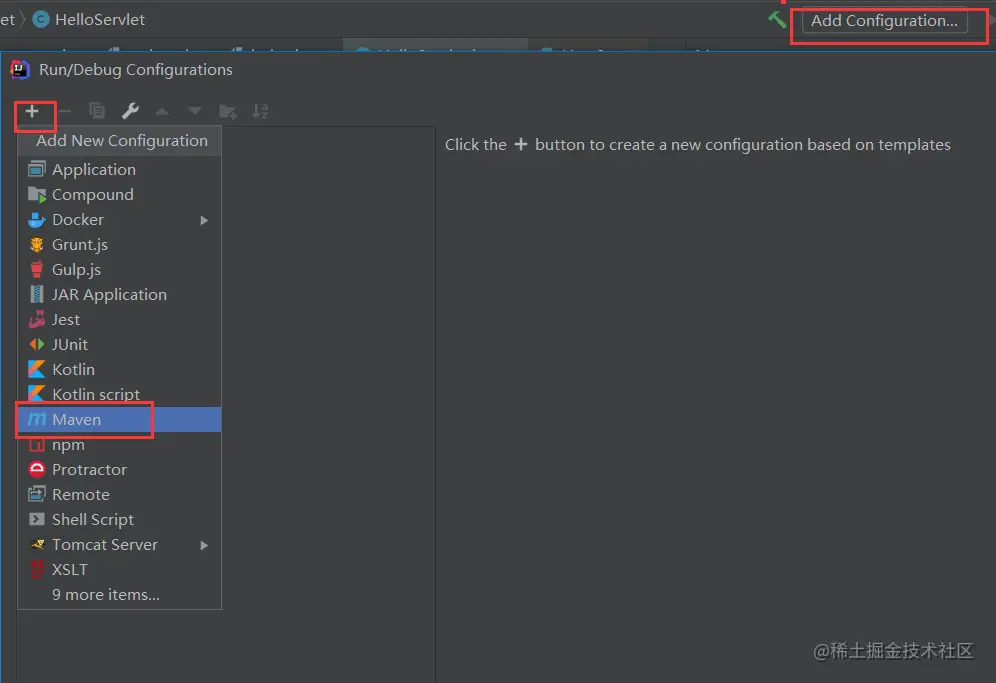Click the Copy Configuration icon
This screenshot has width=996, height=683.
[97, 111]
